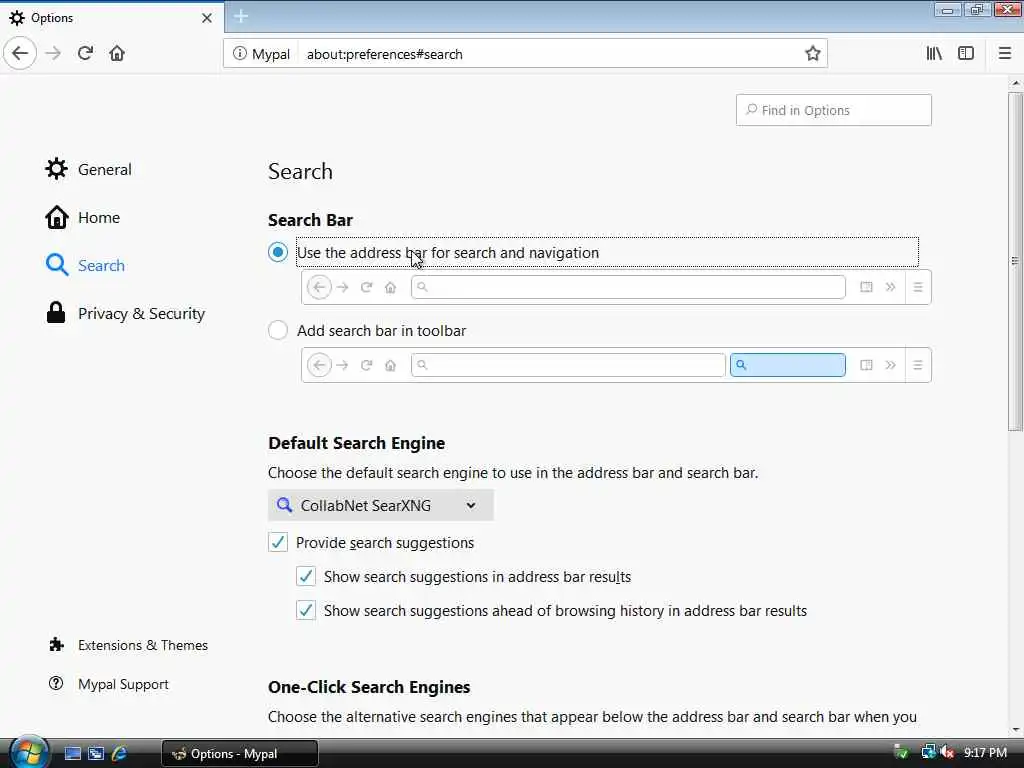Screen dimensions: 1024x768
Task: Click the magnifier icon beside Search
Action: pyautogui.click(x=57, y=265)
